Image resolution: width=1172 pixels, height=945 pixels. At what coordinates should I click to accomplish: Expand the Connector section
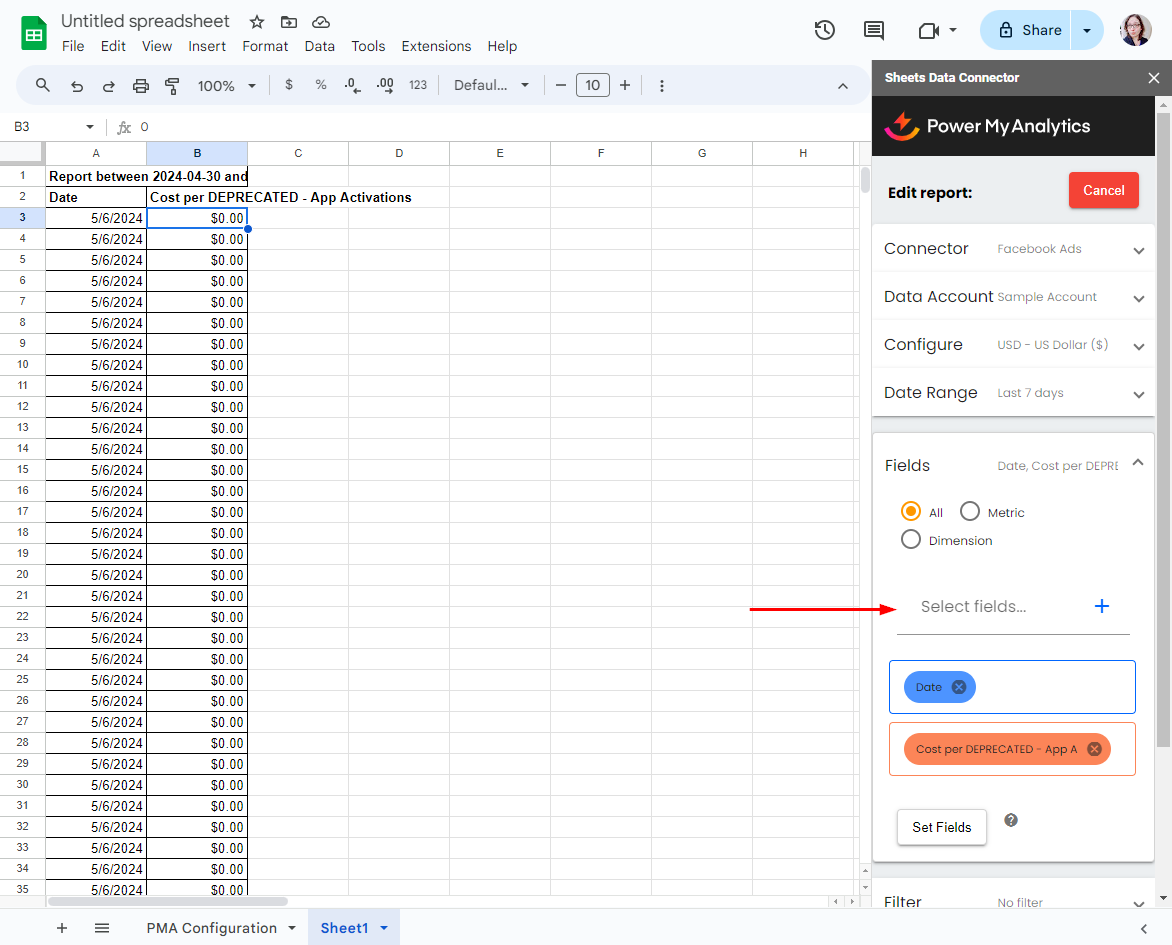(x=1138, y=250)
